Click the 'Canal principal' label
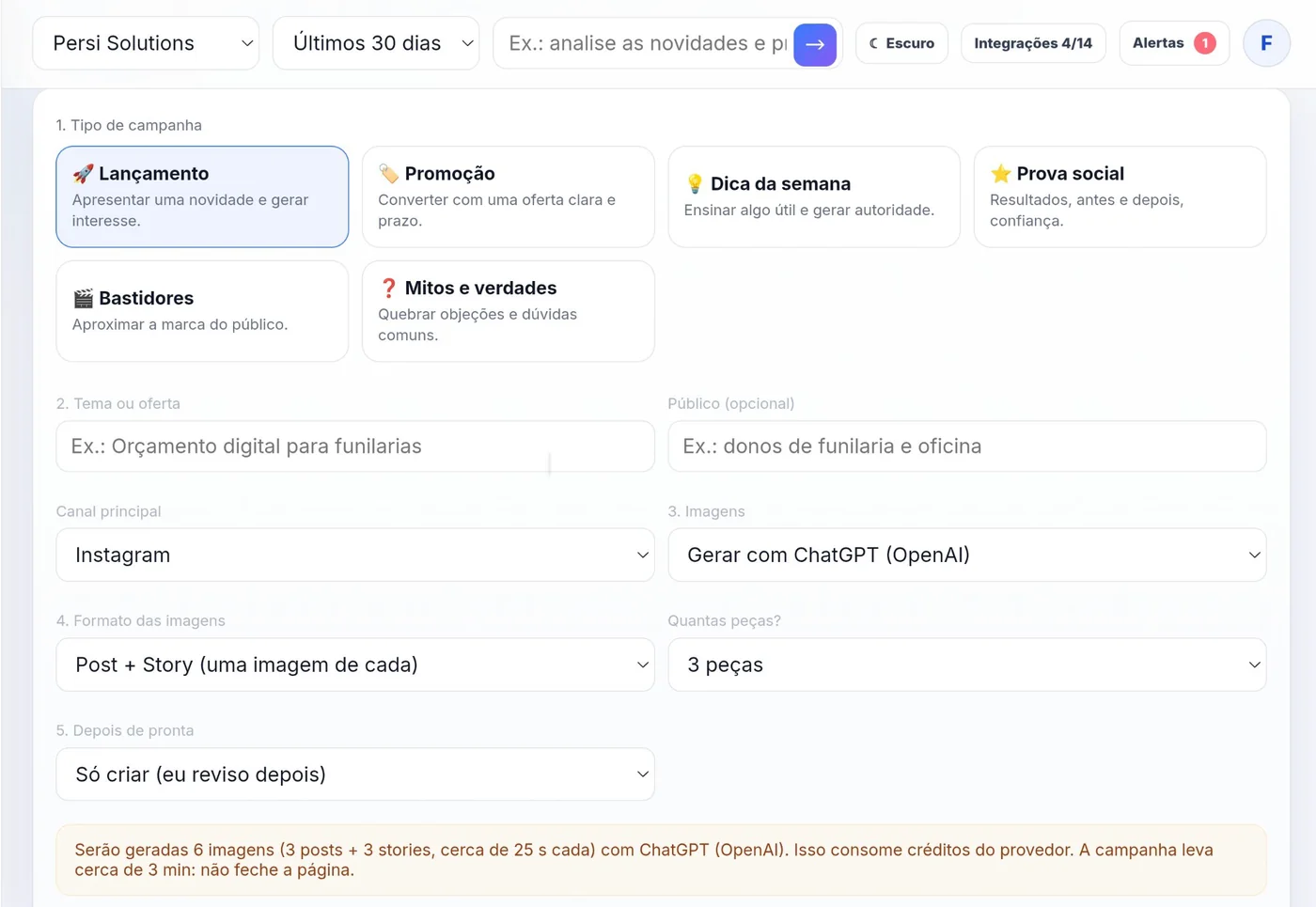 [109, 512]
